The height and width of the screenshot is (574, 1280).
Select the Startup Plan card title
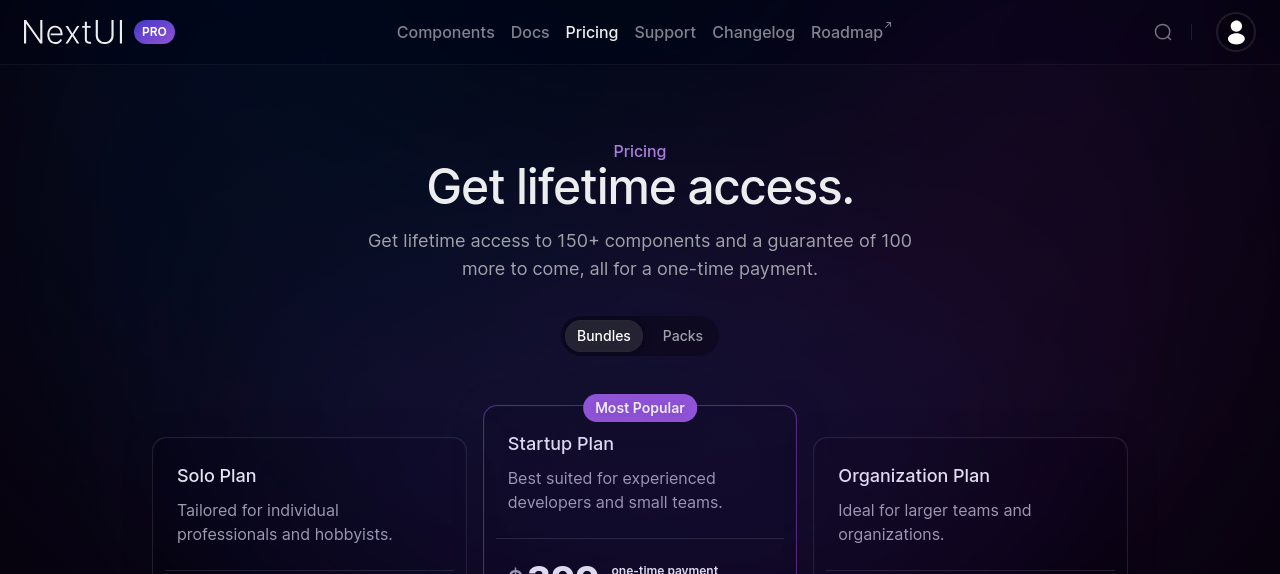pos(561,444)
